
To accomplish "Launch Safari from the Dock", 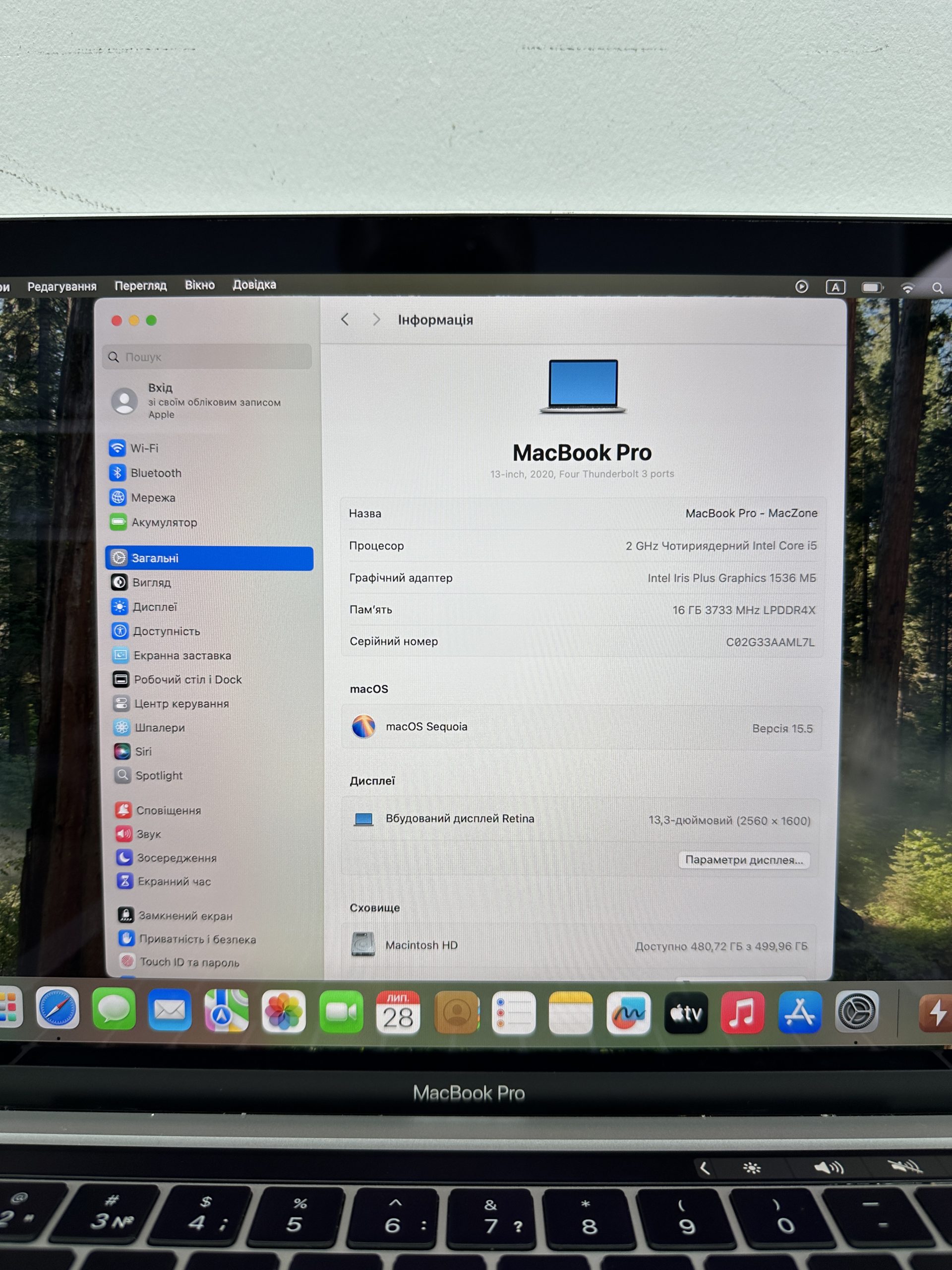I will click(x=58, y=1009).
